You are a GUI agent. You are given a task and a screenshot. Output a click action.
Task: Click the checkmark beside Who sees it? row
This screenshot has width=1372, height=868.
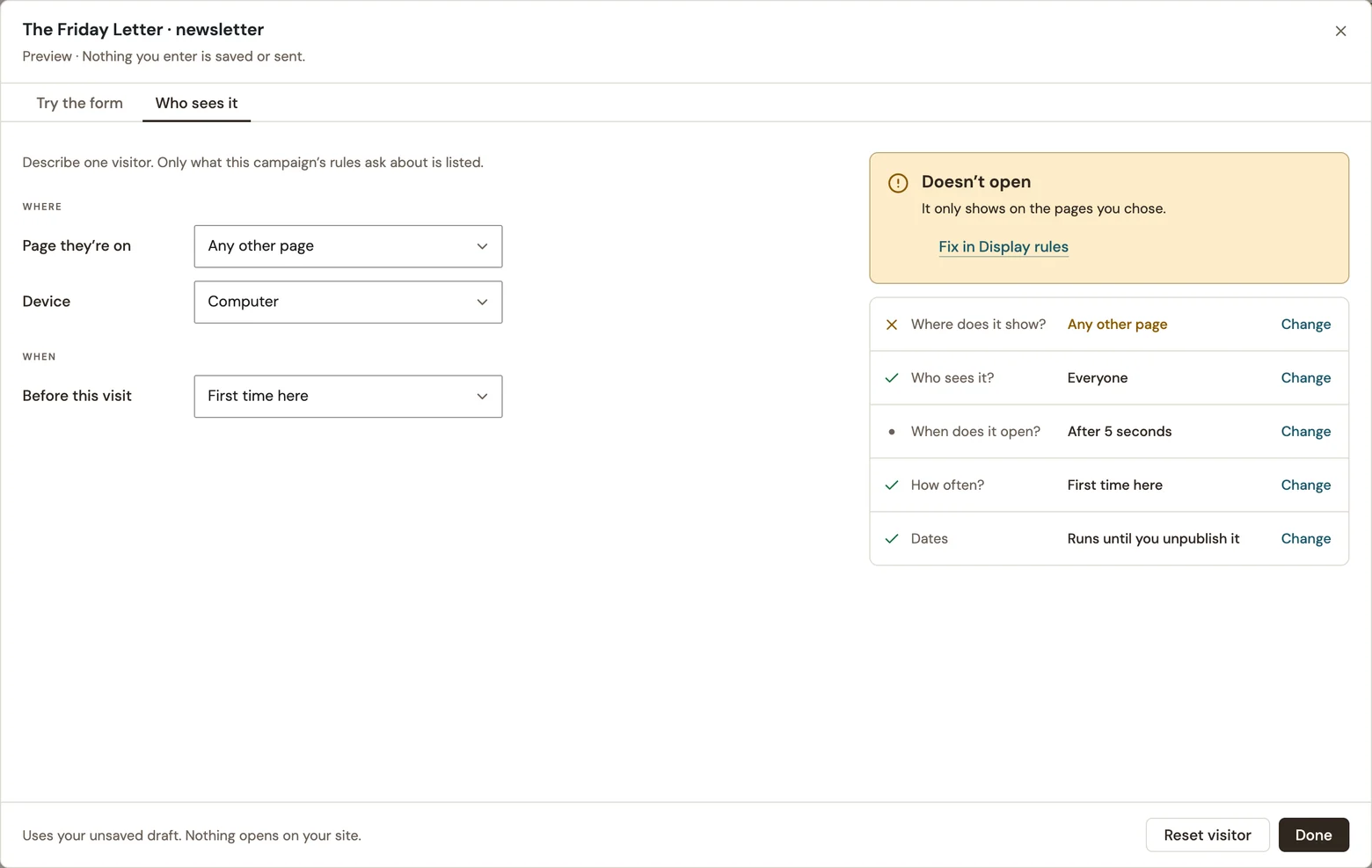(x=892, y=378)
